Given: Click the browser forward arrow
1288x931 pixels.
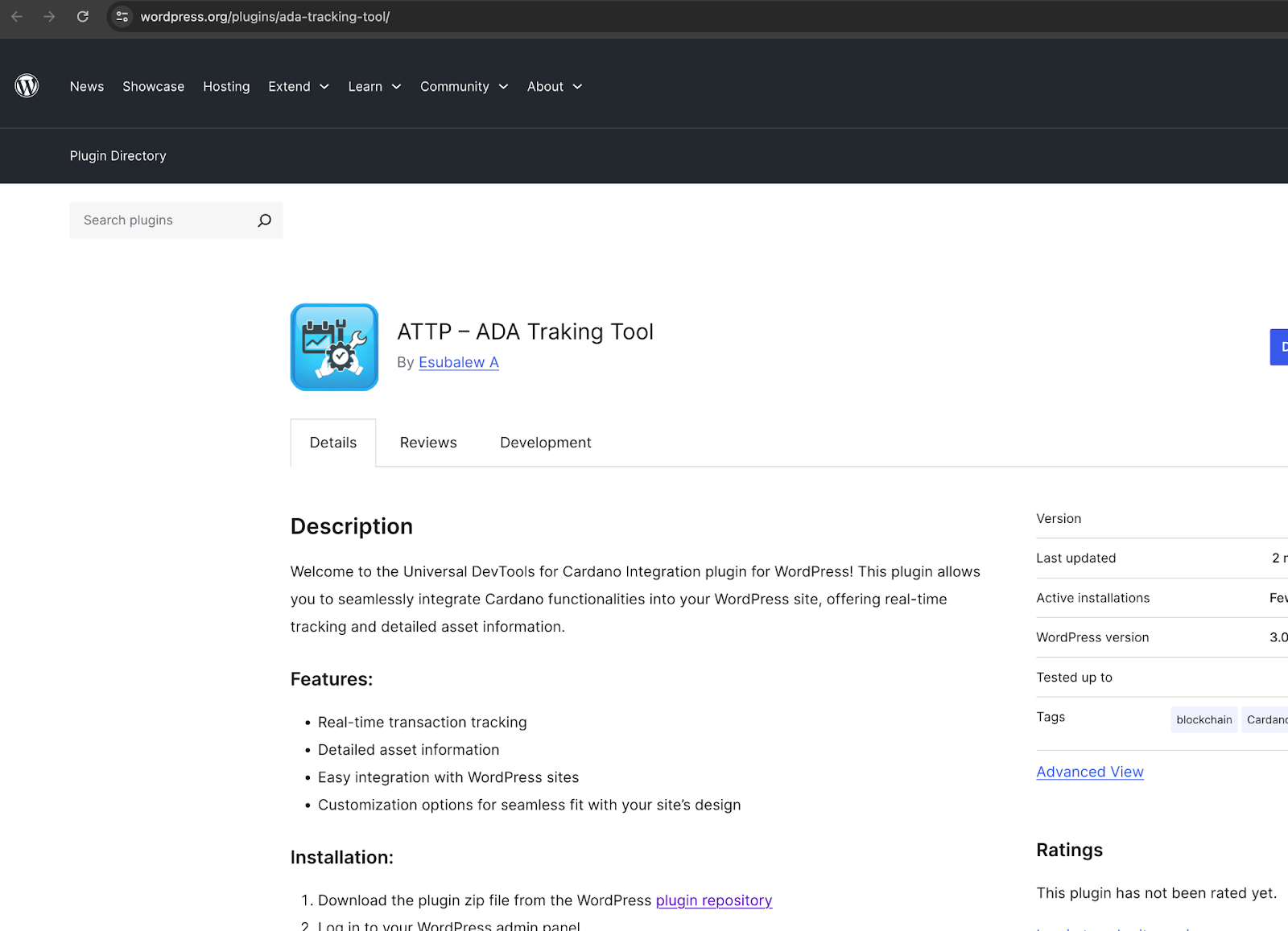Looking at the screenshot, I should (x=50, y=16).
